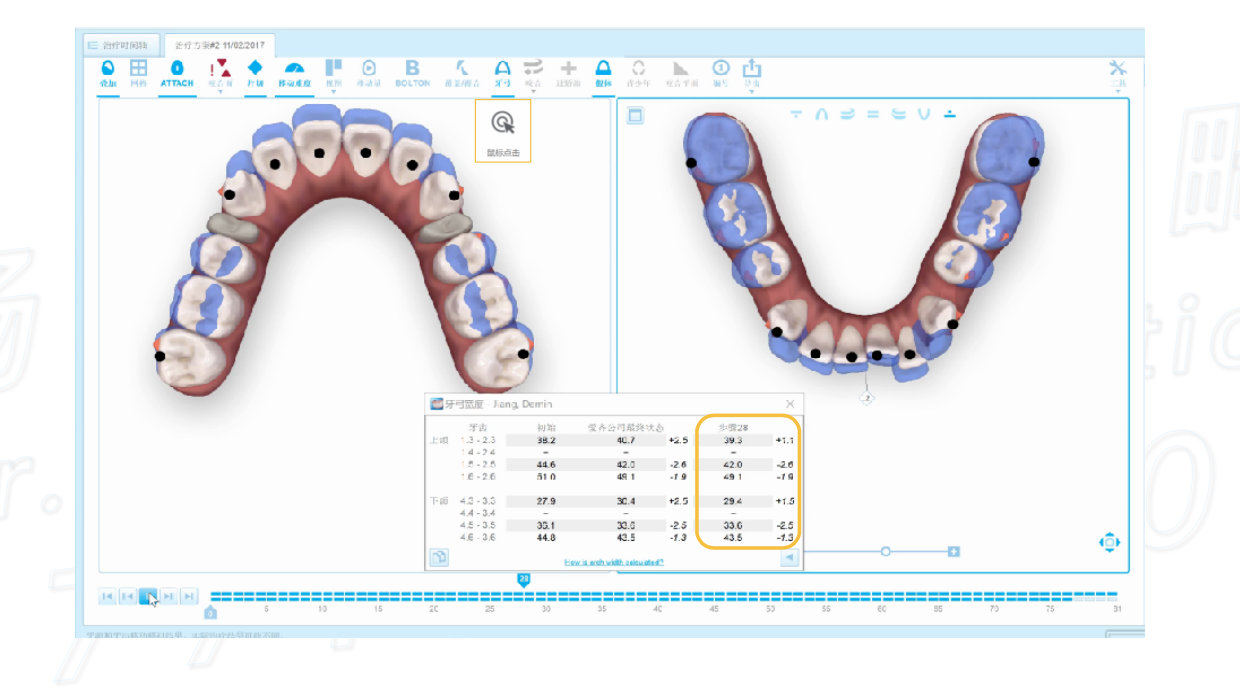Viewport: 1240px width, 700px height.
Task: Copy arch width table using copy icon
Action: pyautogui.click(x=439, y=558)
